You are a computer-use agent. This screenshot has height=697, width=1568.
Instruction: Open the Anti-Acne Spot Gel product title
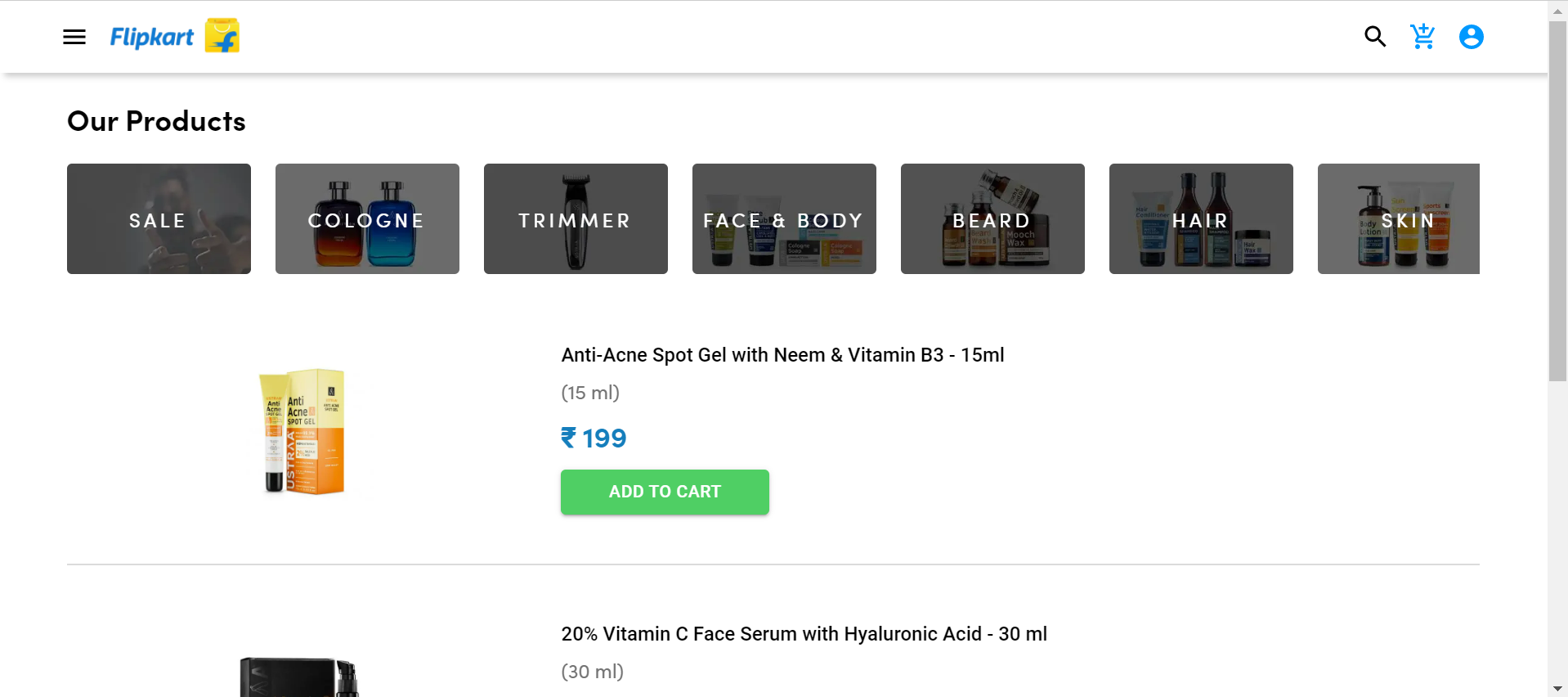(x=782, y=355)
